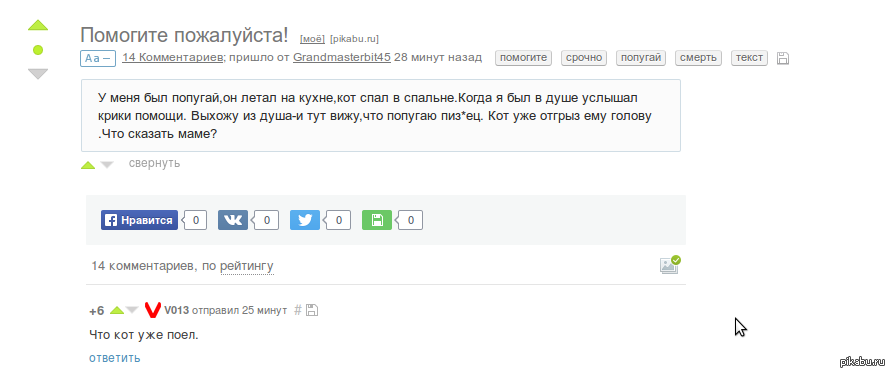
Task: Downvote the post with the large gray arrow
Action: click(x=38, y=74)
